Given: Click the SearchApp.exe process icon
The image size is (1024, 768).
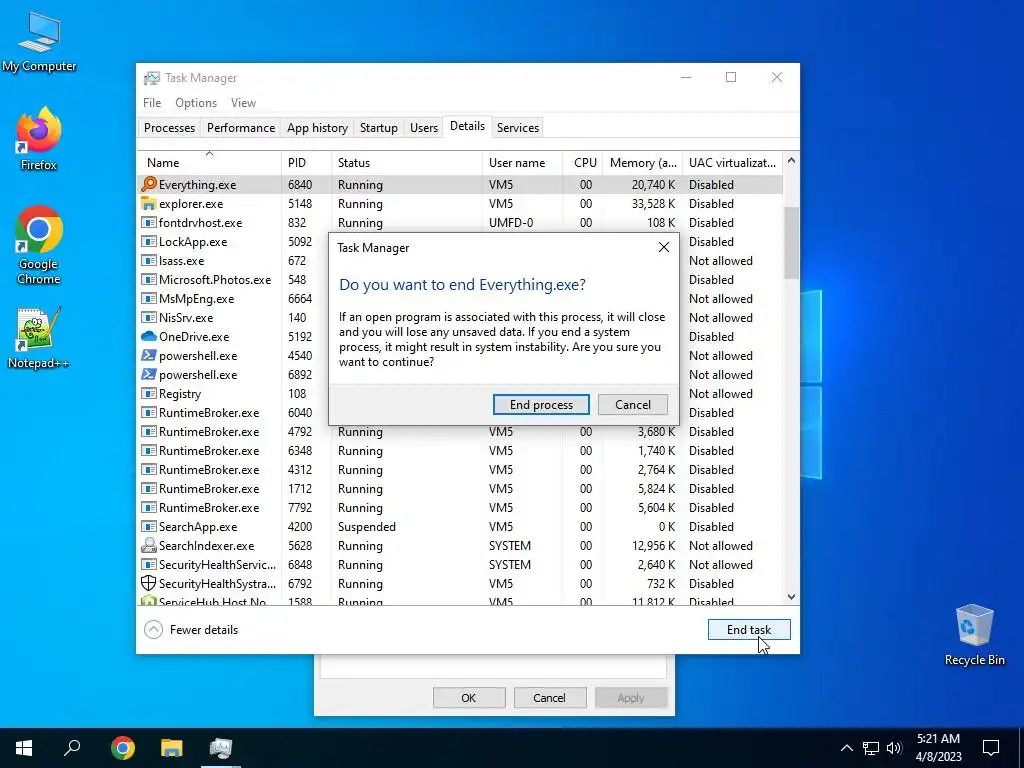Looking at the screenshot, I should (x=149, y=527).
